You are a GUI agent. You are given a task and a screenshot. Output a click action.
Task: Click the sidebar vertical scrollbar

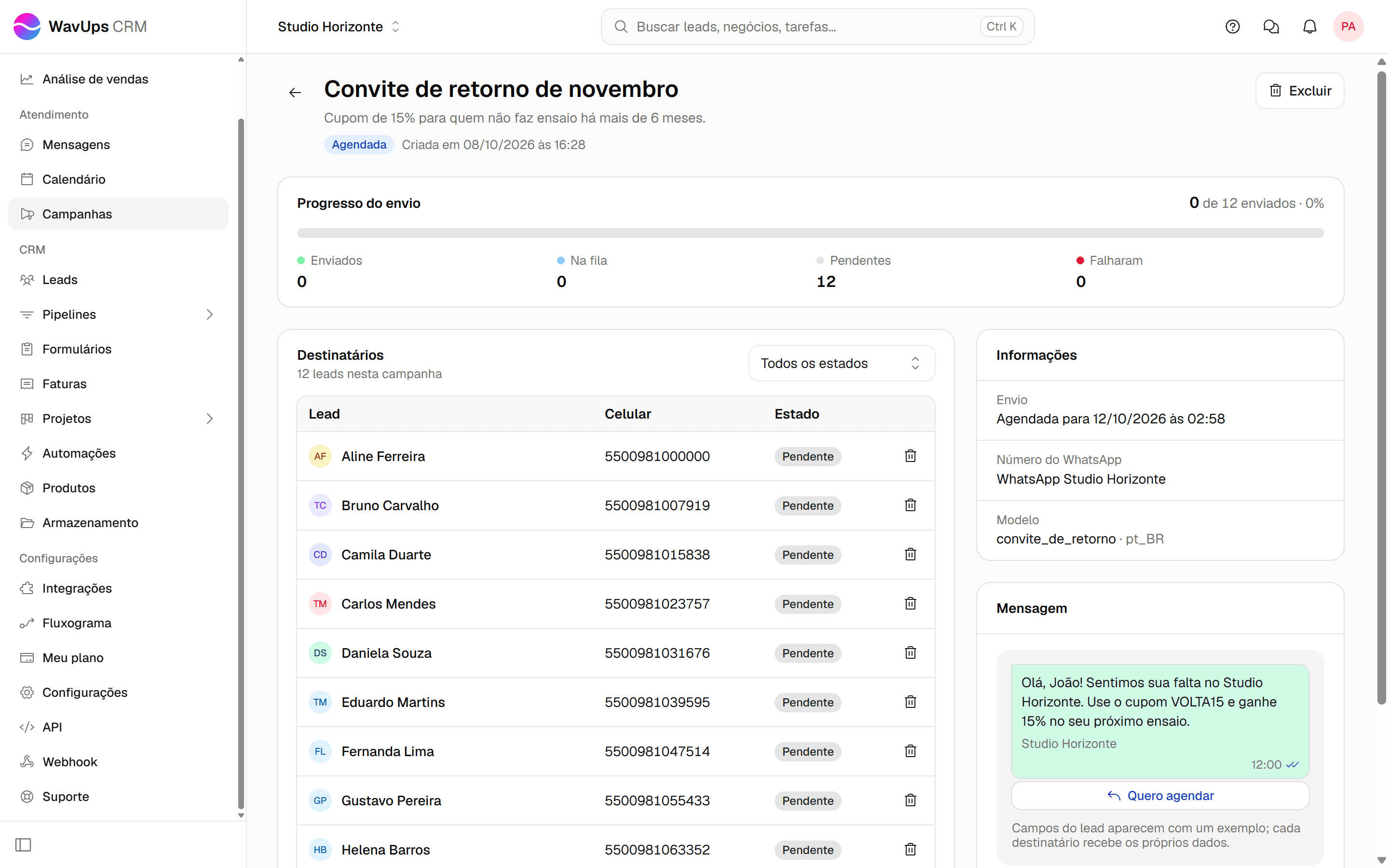coord(241,463)
